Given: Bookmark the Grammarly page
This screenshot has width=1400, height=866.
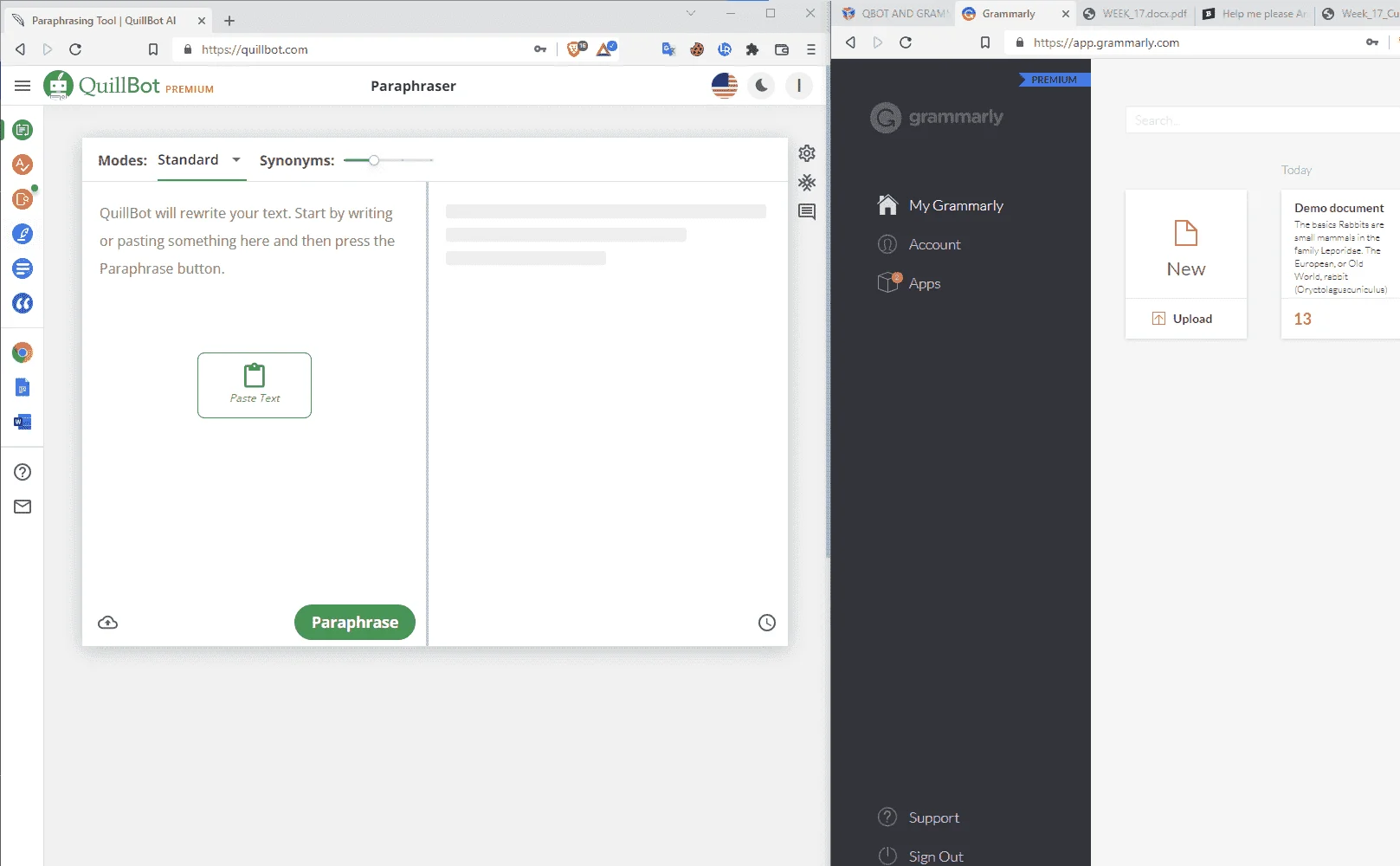Looking at the screenshot, I should point(984,42).
